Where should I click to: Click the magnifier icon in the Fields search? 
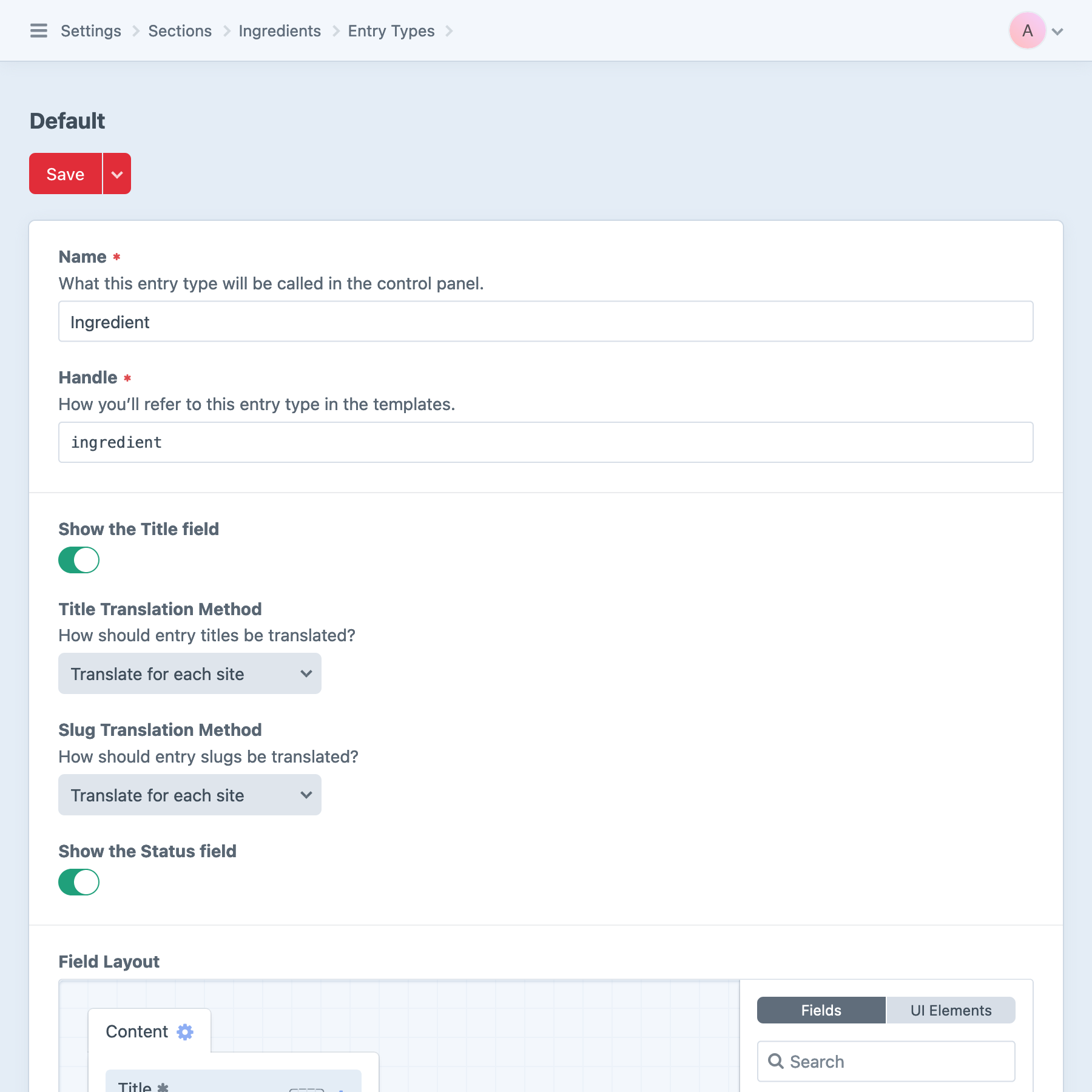pos(775,1062)
